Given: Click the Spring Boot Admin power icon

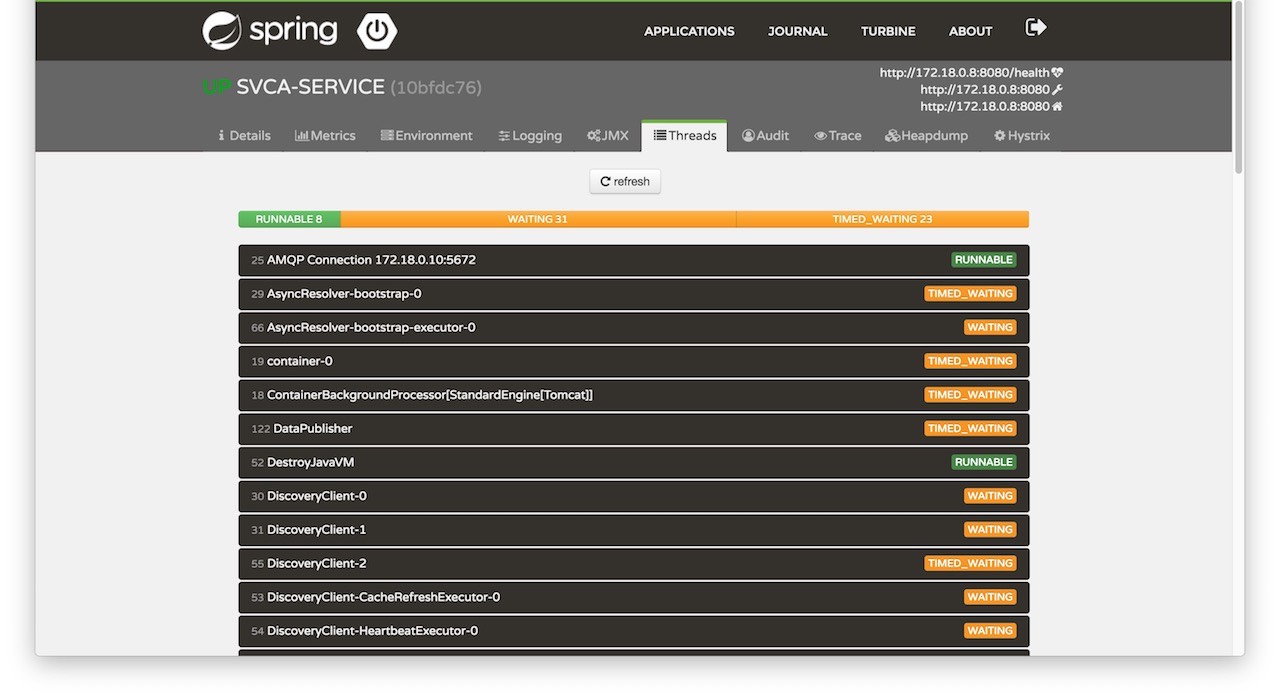Looking at the screenshot, I should (377, 31).
